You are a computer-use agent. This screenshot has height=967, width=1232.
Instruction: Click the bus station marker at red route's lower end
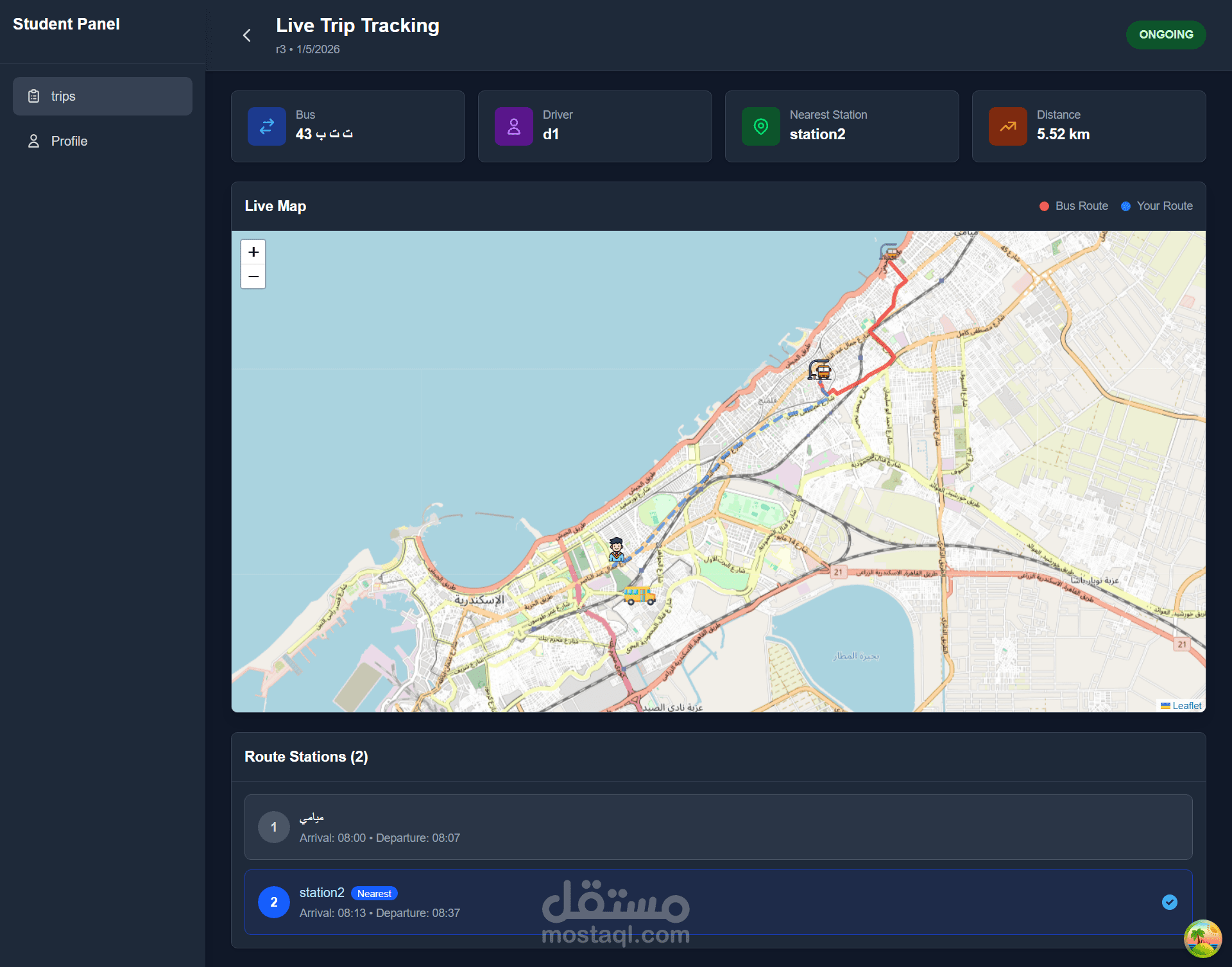click(820, 370)
